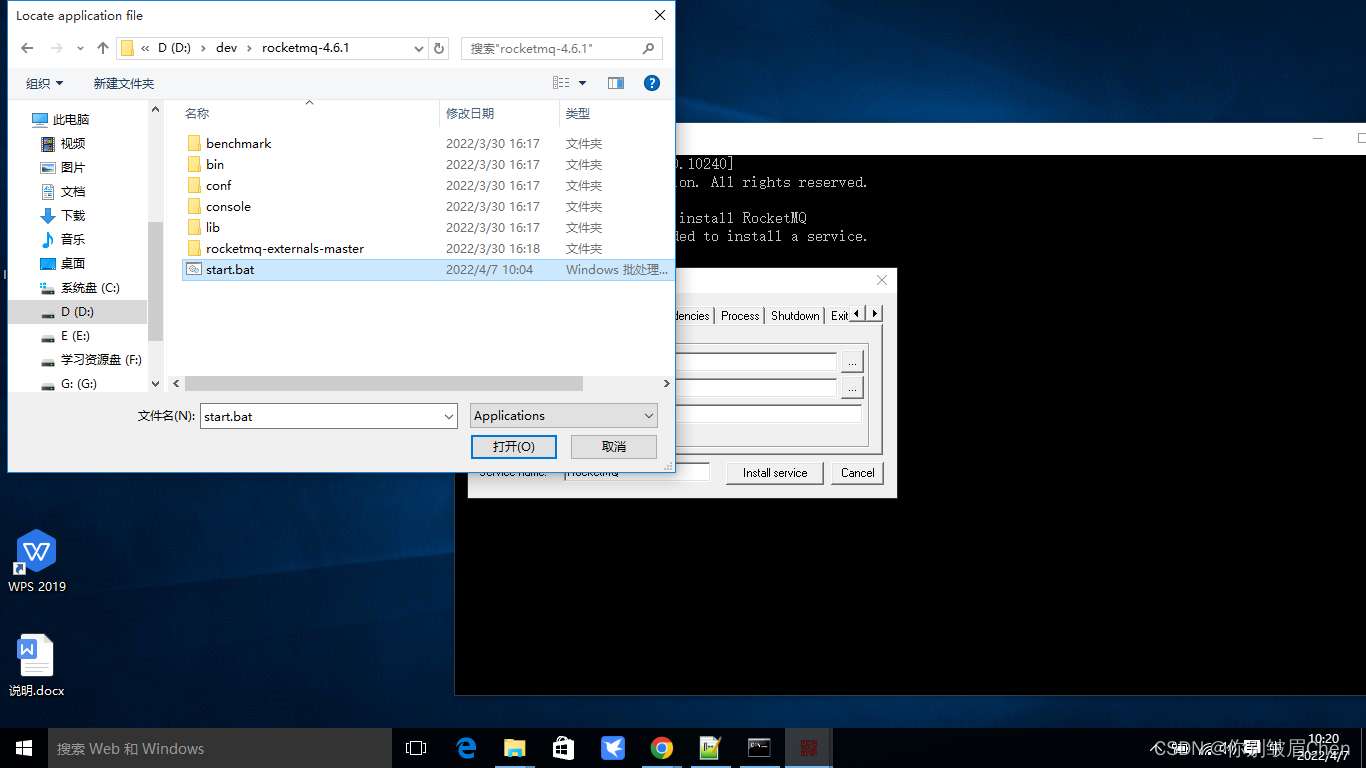Open the help question mark icon
This screenshot has height=768, width=1366.
pyautogui.click(x=651, y=83)
